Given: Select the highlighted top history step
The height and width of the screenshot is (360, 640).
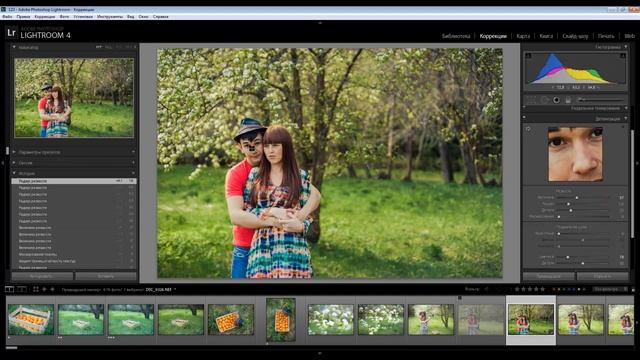Looking at the screenshot, I should pyautogui.click(x=74, y=180).
